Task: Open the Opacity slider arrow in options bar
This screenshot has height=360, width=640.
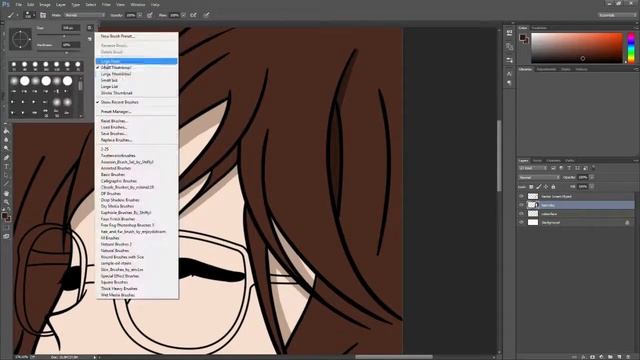Action: 140,15
